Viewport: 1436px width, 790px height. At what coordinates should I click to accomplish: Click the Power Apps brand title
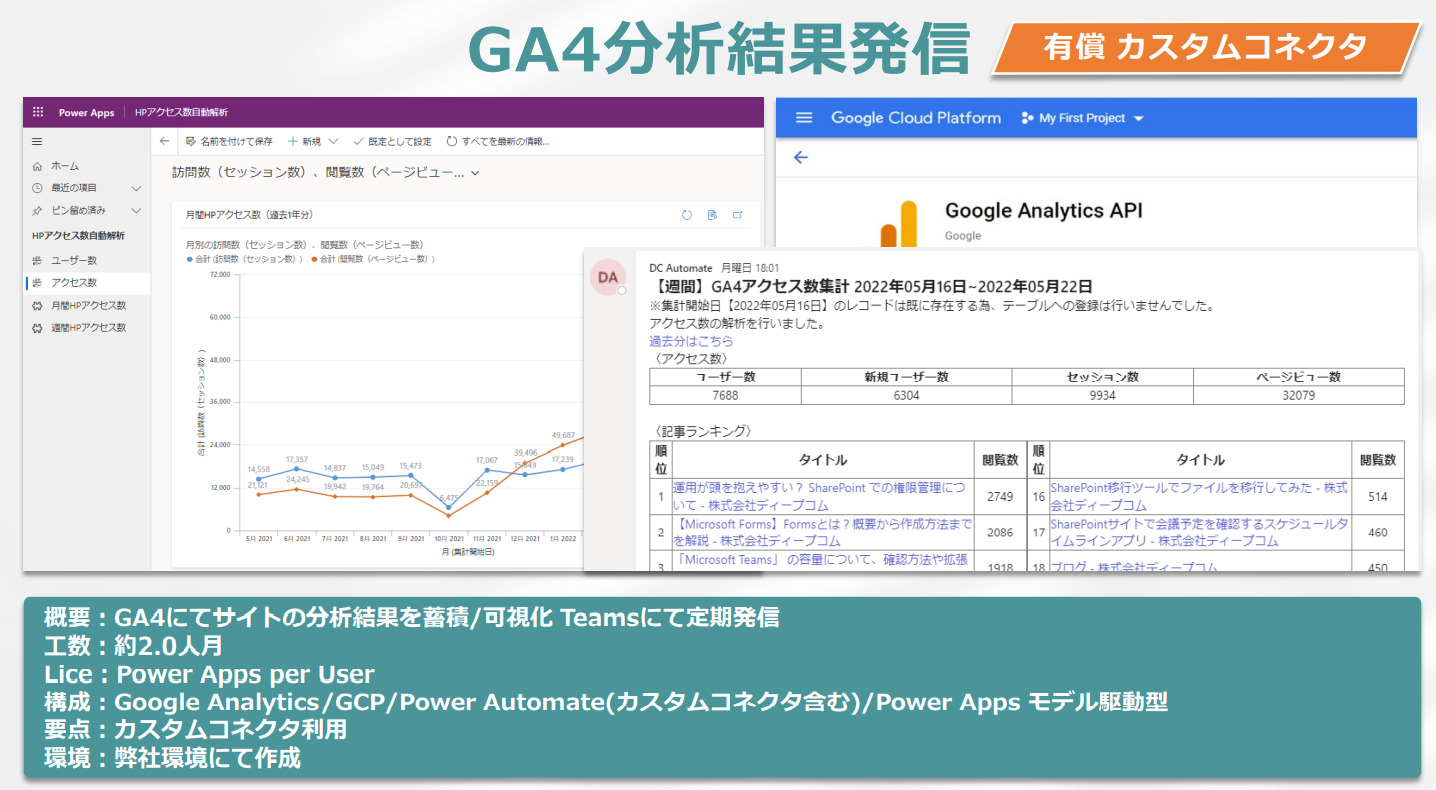click(86, 113)
